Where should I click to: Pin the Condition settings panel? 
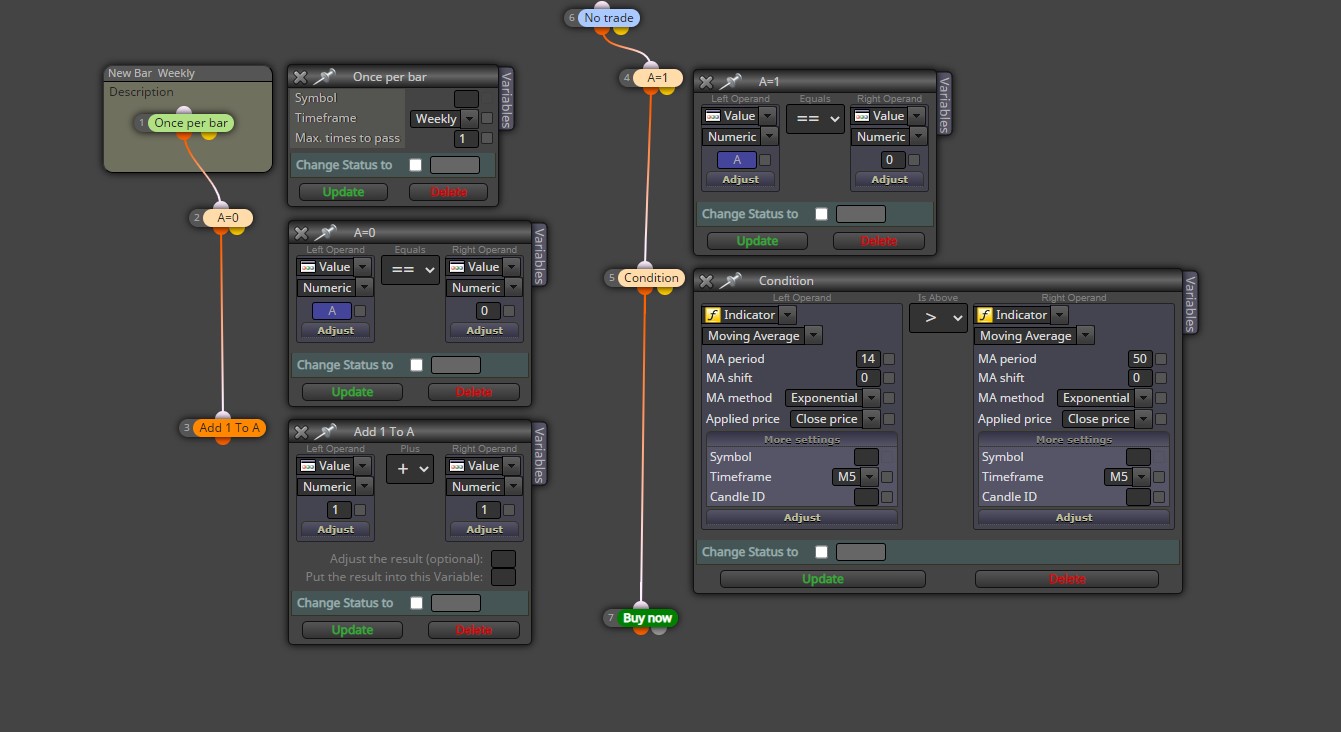point(731,281)
